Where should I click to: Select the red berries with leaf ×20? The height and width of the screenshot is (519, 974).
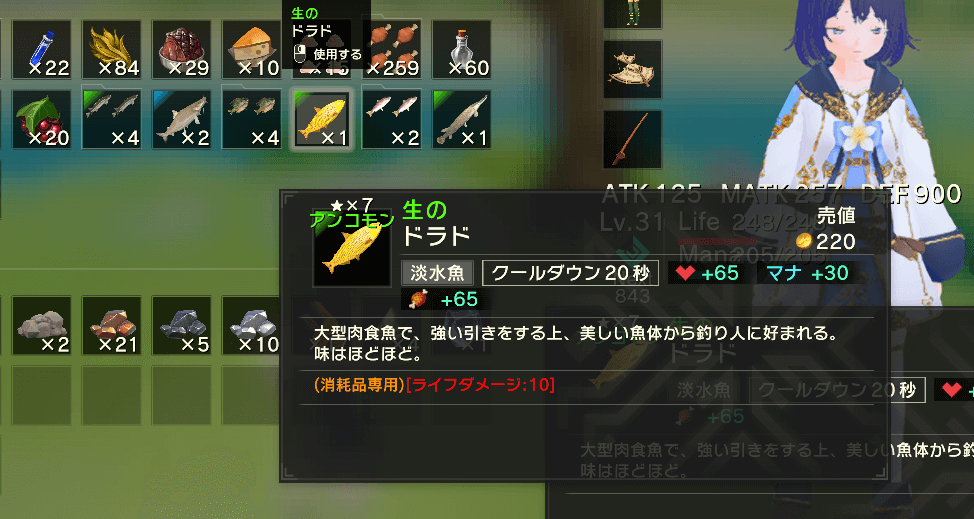point(42,119)
